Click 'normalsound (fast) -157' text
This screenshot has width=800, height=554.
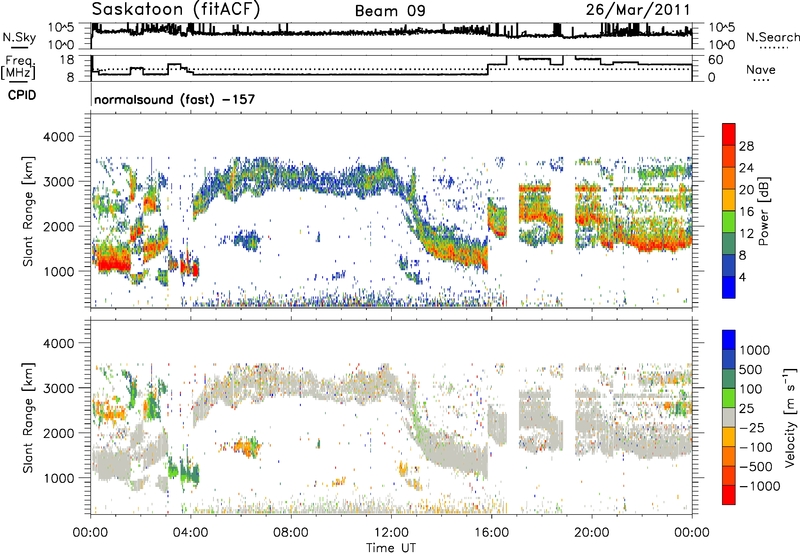point(174,99)
